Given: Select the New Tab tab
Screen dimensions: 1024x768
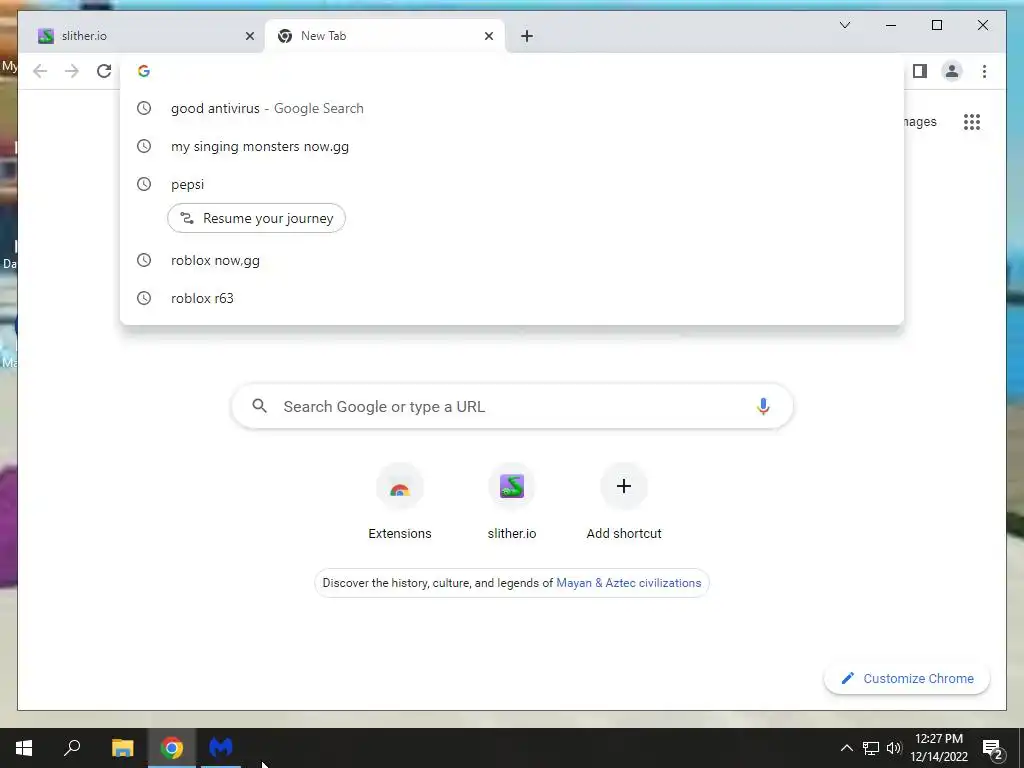Looking at the screenshot, I should pyautogui.click(x=385, y=36).
